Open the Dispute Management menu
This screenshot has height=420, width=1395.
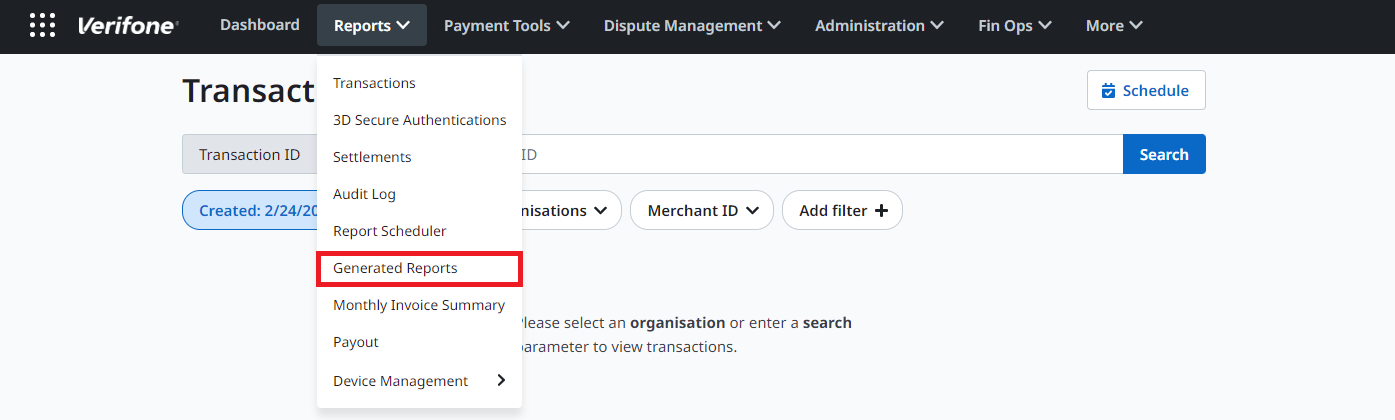pos(692,25)
